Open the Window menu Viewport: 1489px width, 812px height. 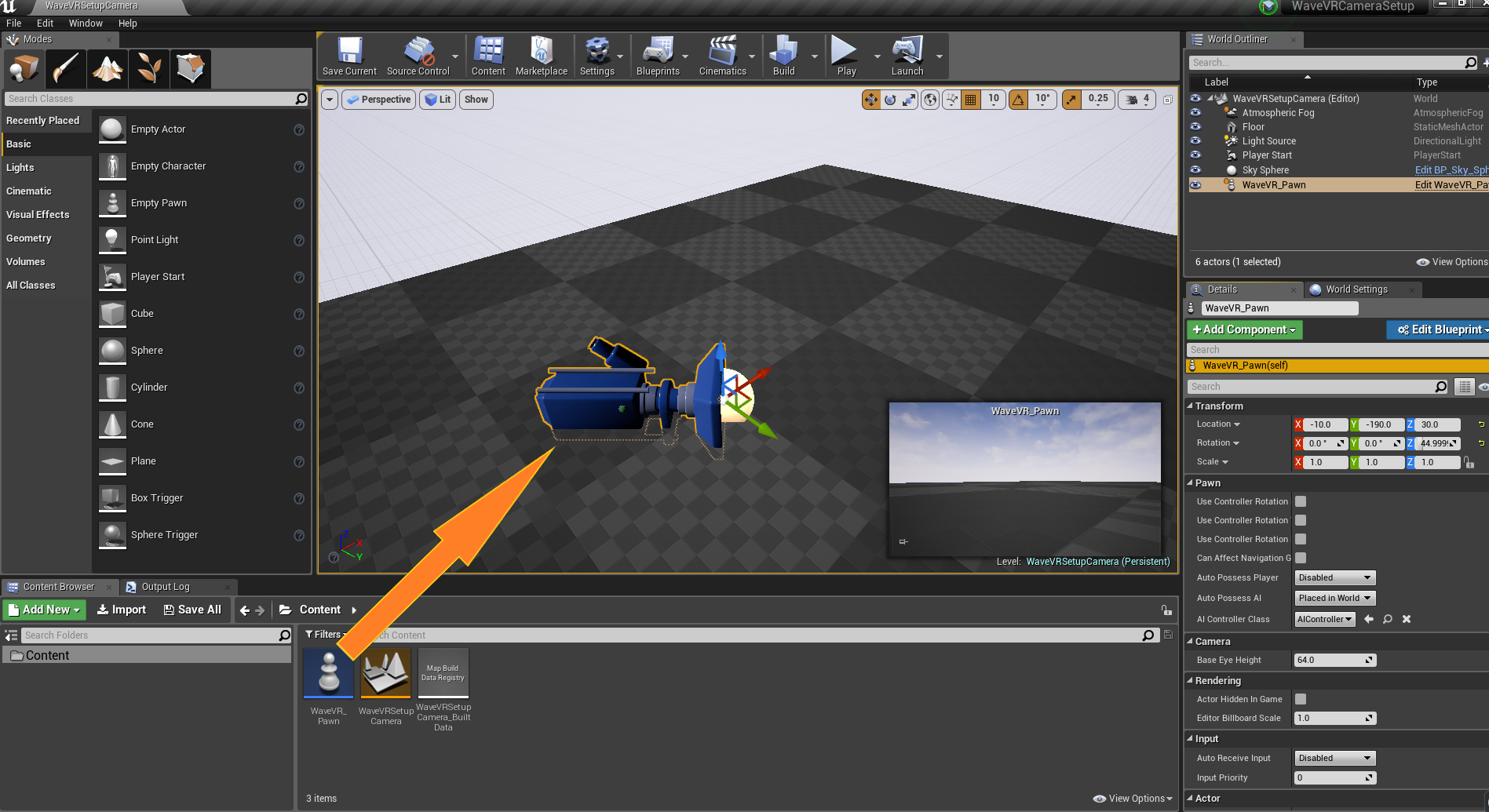click(86, 23)
